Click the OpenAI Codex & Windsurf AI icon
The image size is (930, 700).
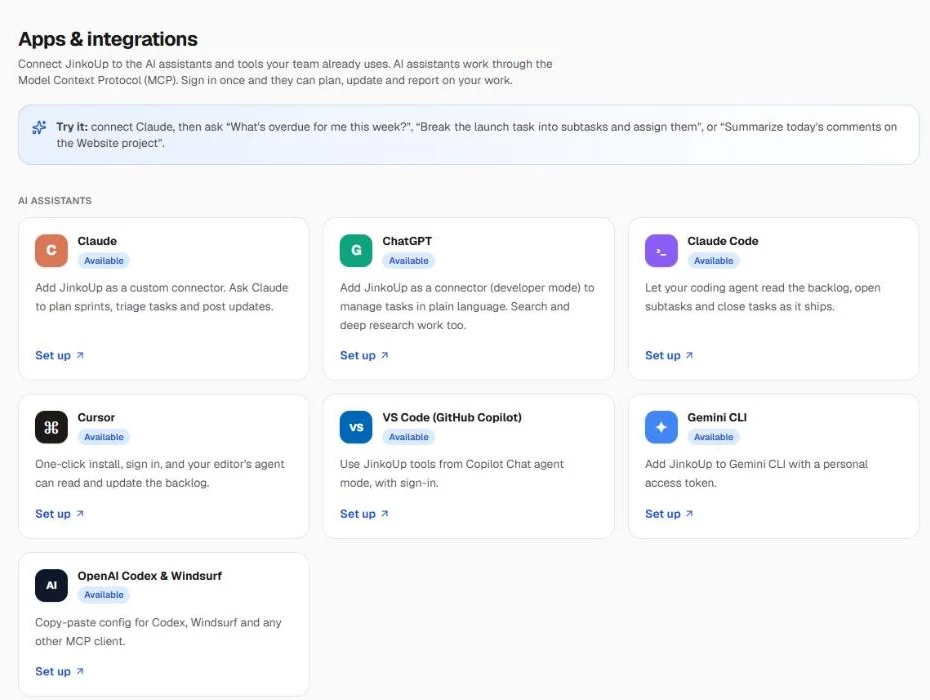coord(51,586)
